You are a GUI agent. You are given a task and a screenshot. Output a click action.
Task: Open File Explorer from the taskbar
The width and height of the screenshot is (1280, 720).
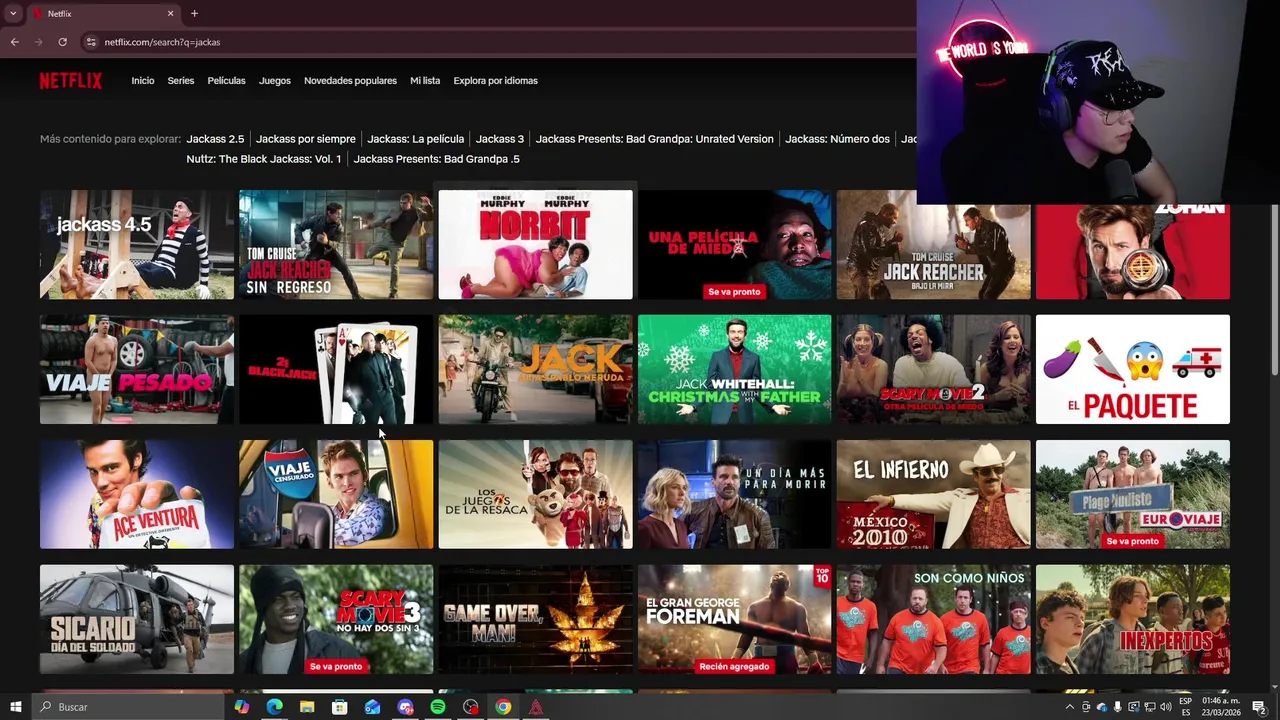click(307, 707)
